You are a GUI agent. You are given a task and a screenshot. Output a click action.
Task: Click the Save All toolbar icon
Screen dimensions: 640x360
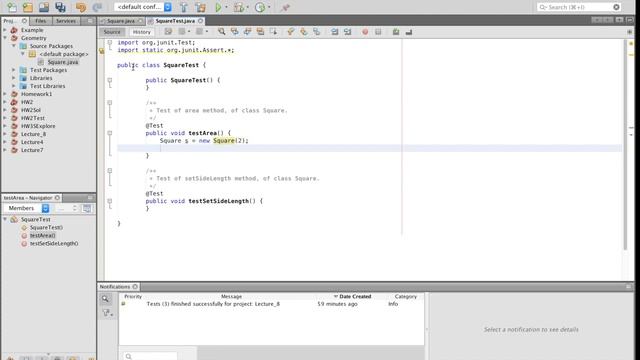[60, 7]
